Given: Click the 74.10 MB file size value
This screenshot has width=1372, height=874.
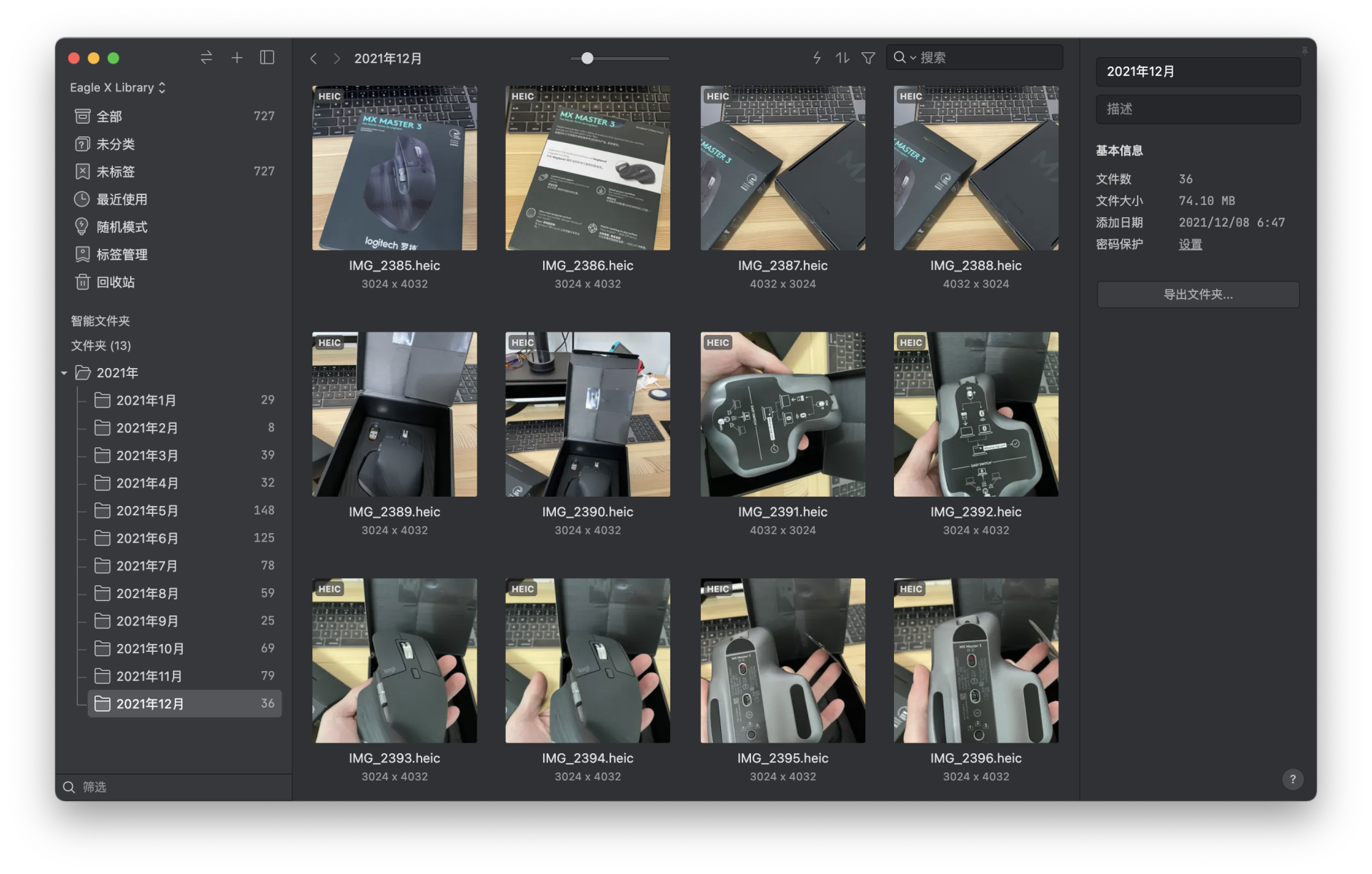Looking at the screenshot, I should coord(1206,201).
